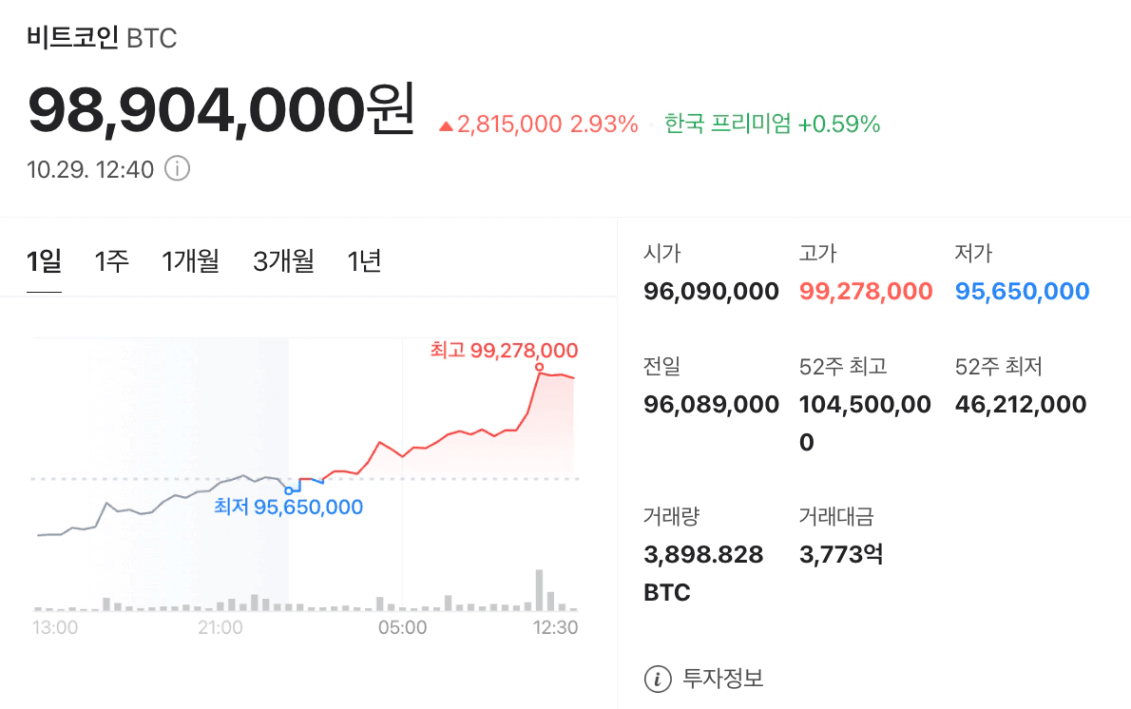Switch to the 1주 chart tab

pyautogui.click(x=111, y=262)
